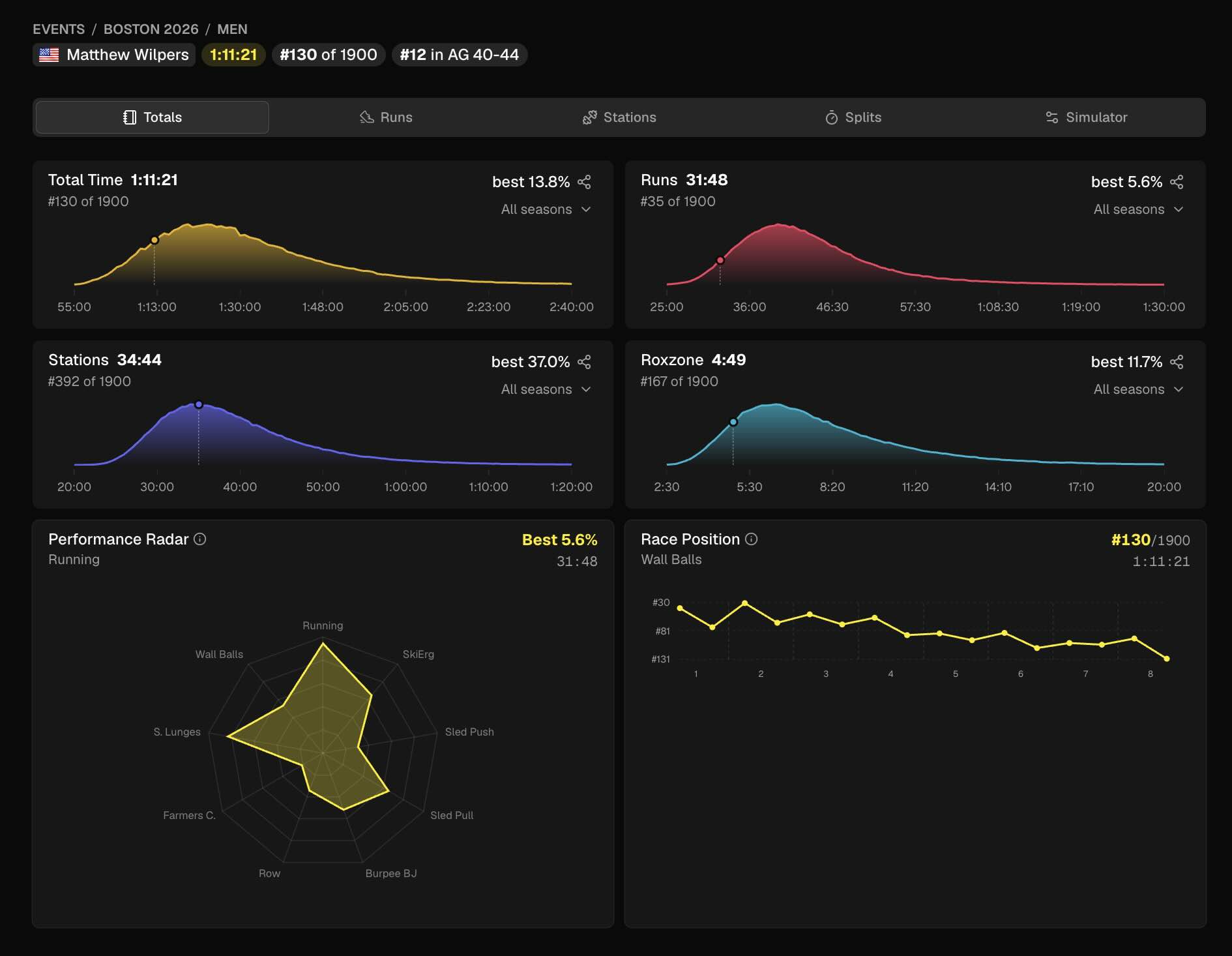The width and height of the screenshot is (1232, 956).
Task: Open MEN breadcrumb link
Action: 232,29
